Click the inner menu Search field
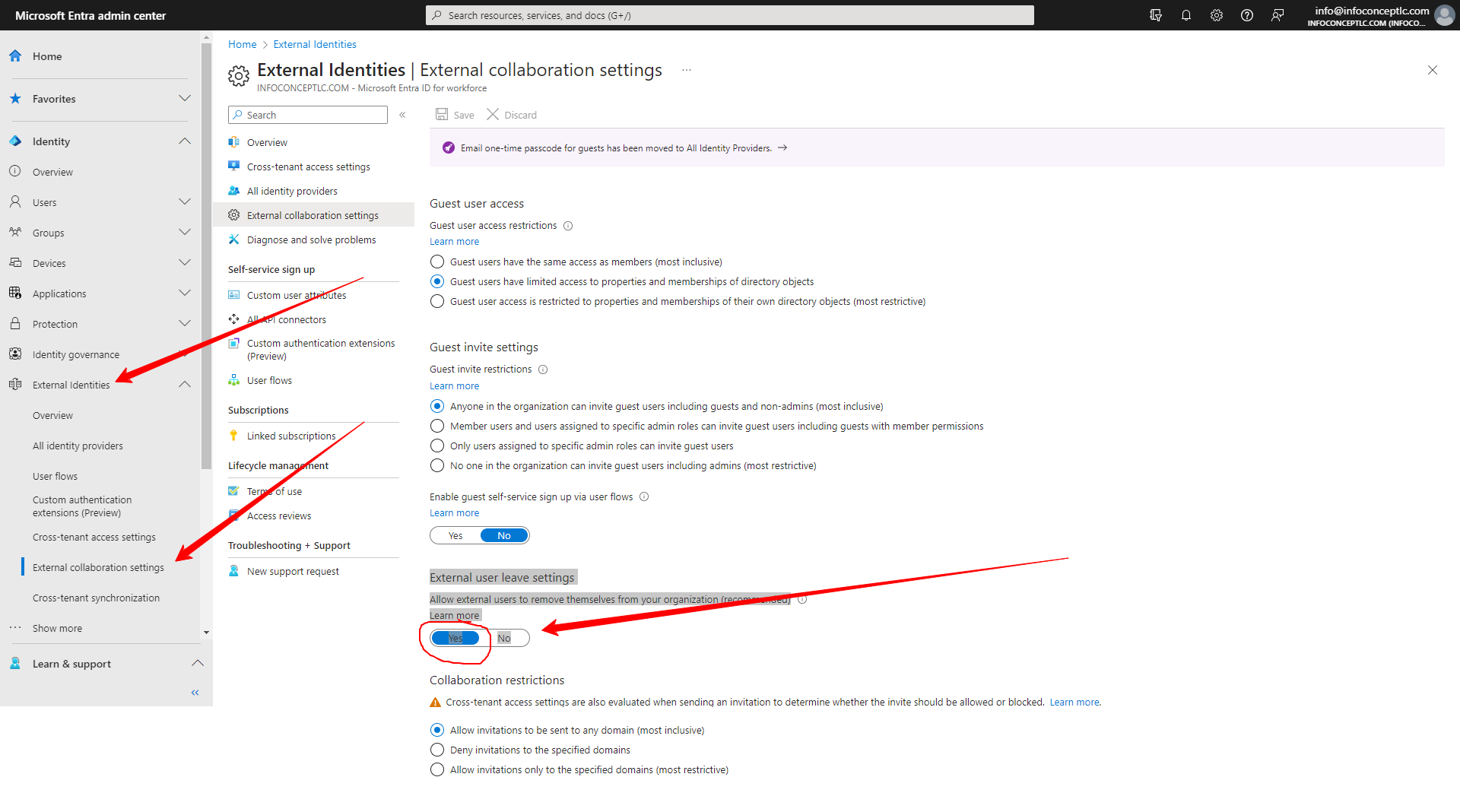 [308, 115]
